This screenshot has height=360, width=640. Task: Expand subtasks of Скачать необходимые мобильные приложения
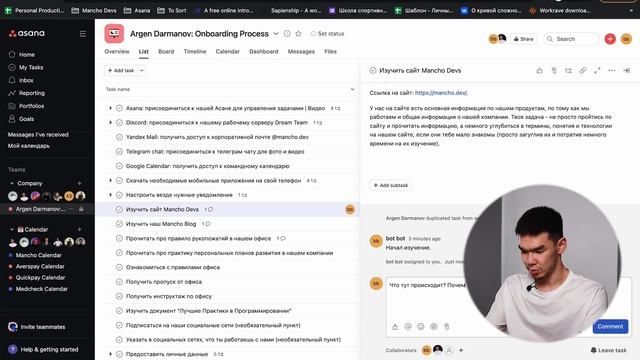pos(110,180)
